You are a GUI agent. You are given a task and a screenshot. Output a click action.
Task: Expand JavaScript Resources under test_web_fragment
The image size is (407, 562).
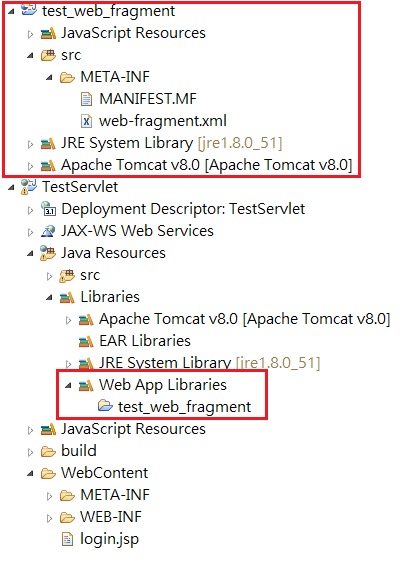pos(30,34)
